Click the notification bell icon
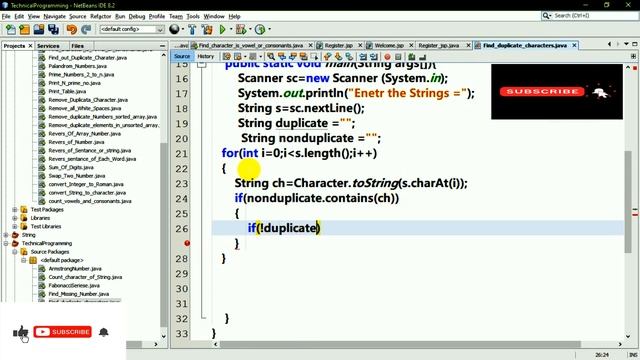640x360 pixels. pos(104,332)
